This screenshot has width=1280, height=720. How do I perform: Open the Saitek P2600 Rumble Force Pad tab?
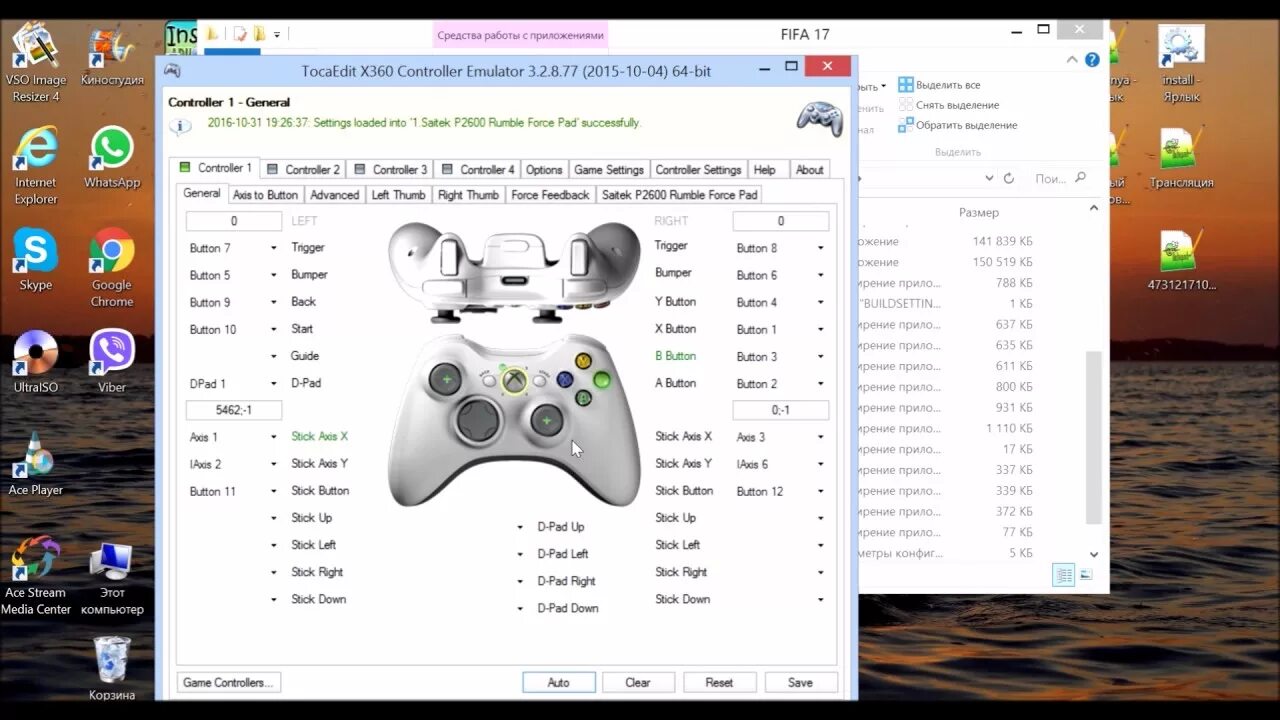click(x=680, y=194)
